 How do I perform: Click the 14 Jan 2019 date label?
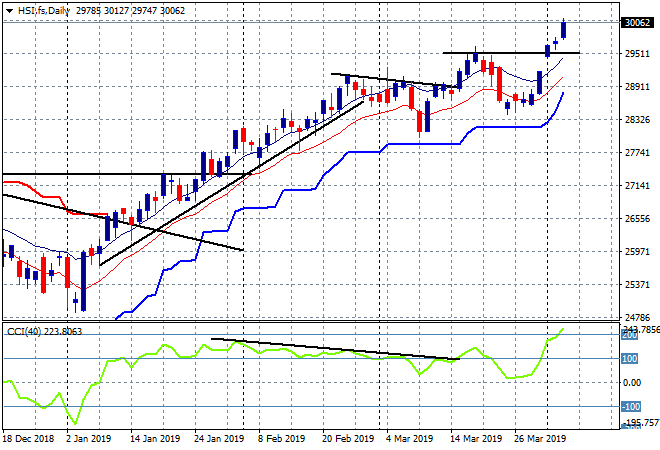pos(155,439)
